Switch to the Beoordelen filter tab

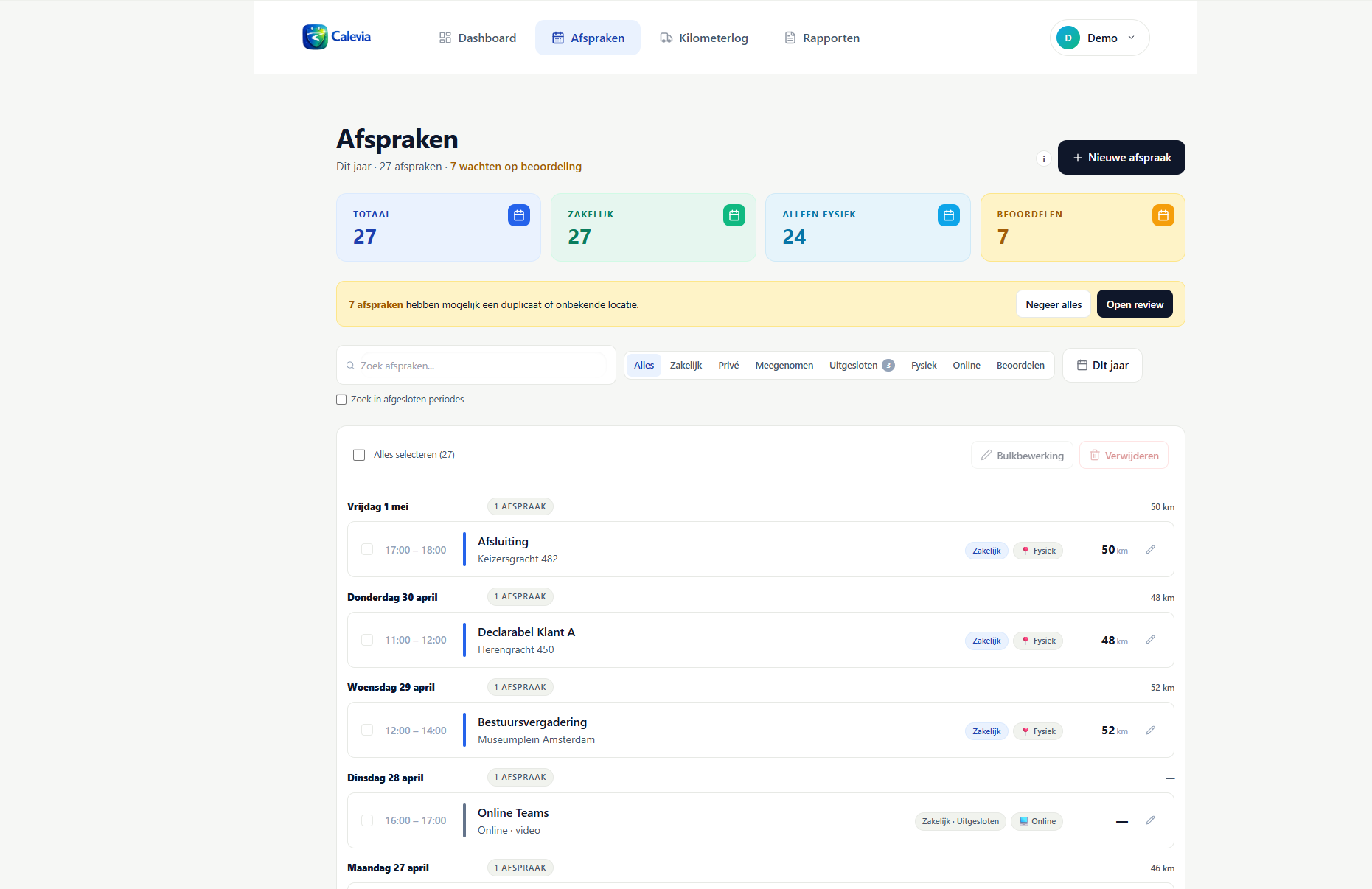[x=1020, y=366]
